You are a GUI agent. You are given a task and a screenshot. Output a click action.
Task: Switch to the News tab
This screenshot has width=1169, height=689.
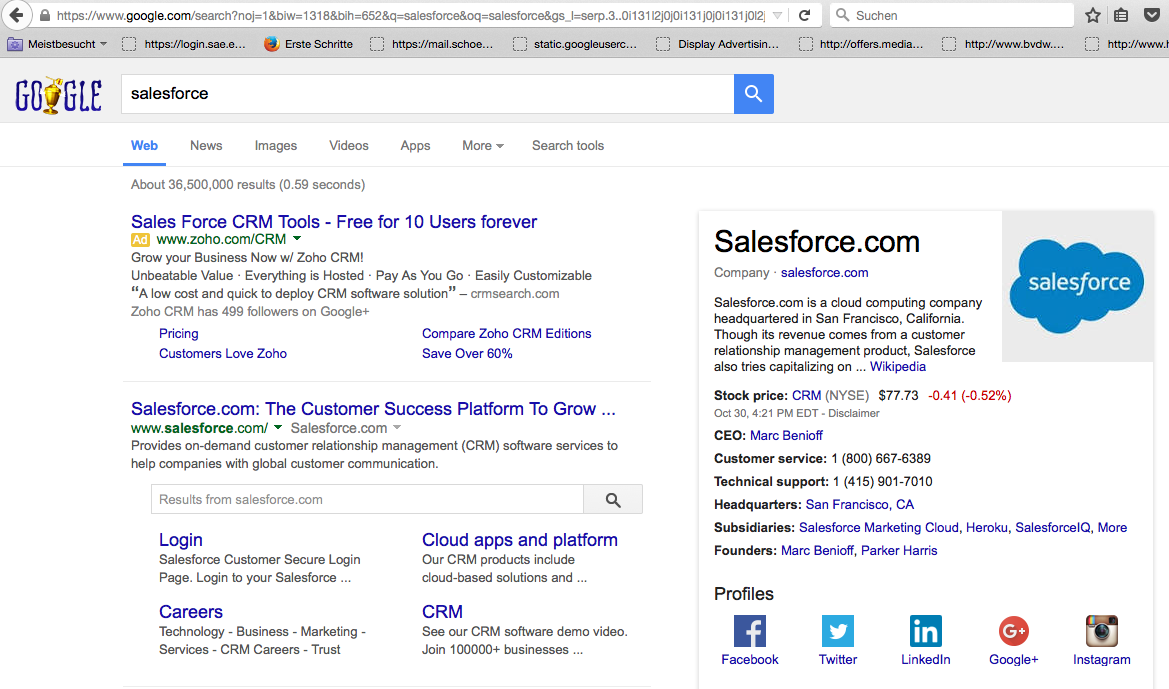click(206, 145)
